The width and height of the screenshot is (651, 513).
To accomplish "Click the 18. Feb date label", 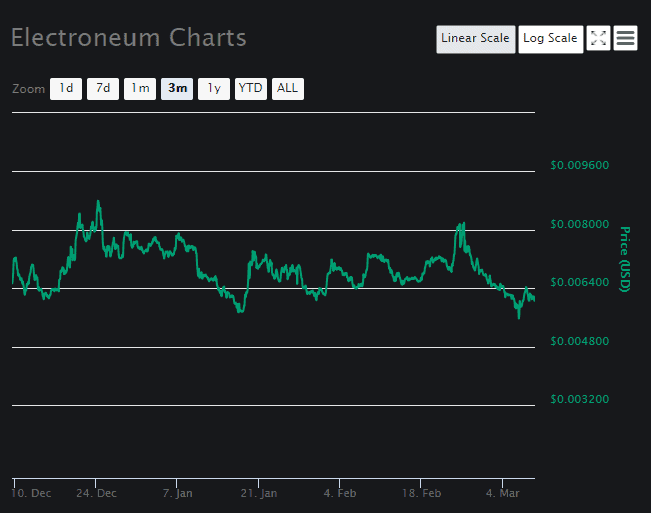I will [421, 493].
